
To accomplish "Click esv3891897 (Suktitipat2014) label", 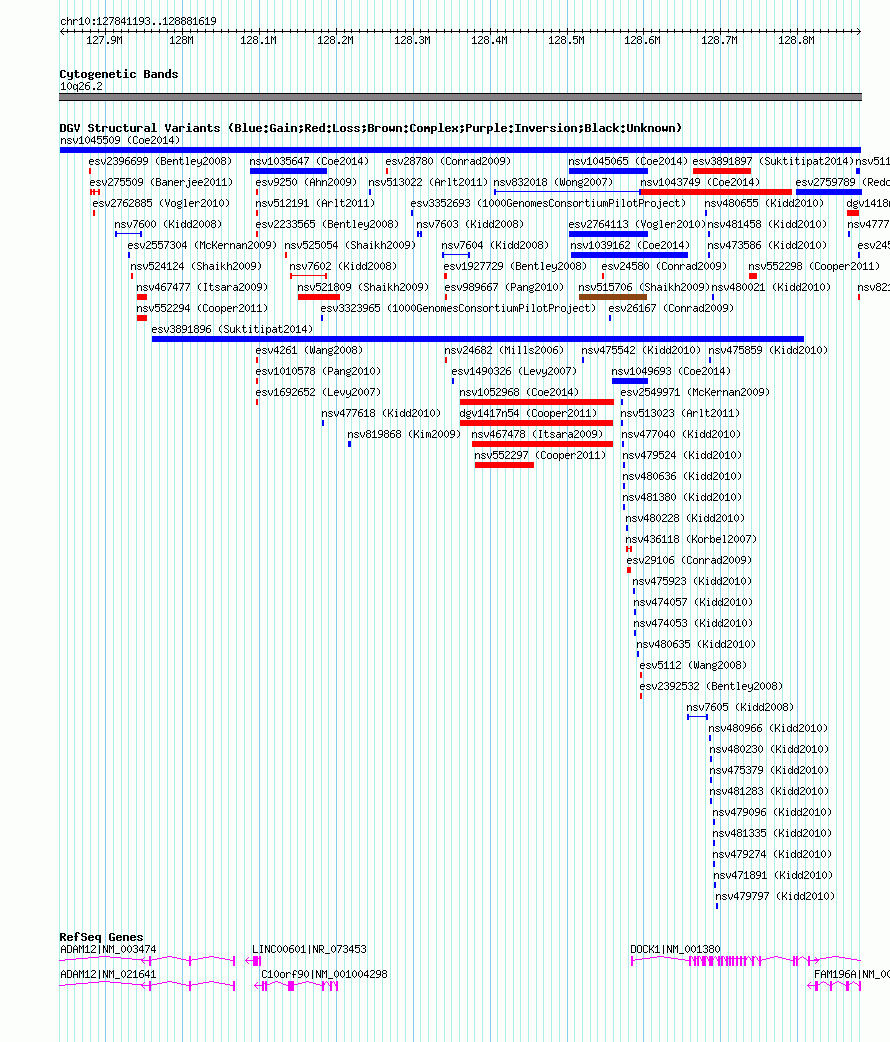I will click(x=773, y=161).
